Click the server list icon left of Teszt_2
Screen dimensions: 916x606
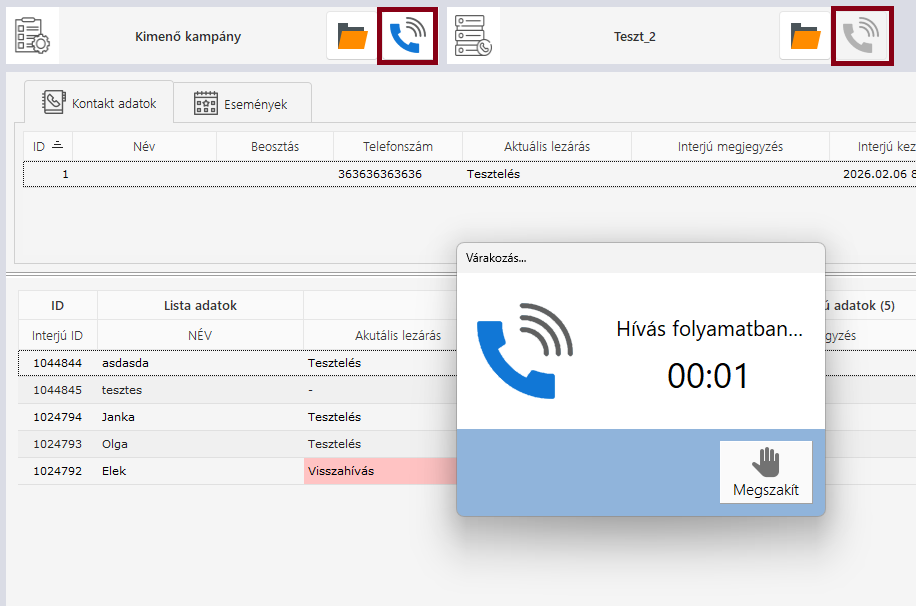473,36
